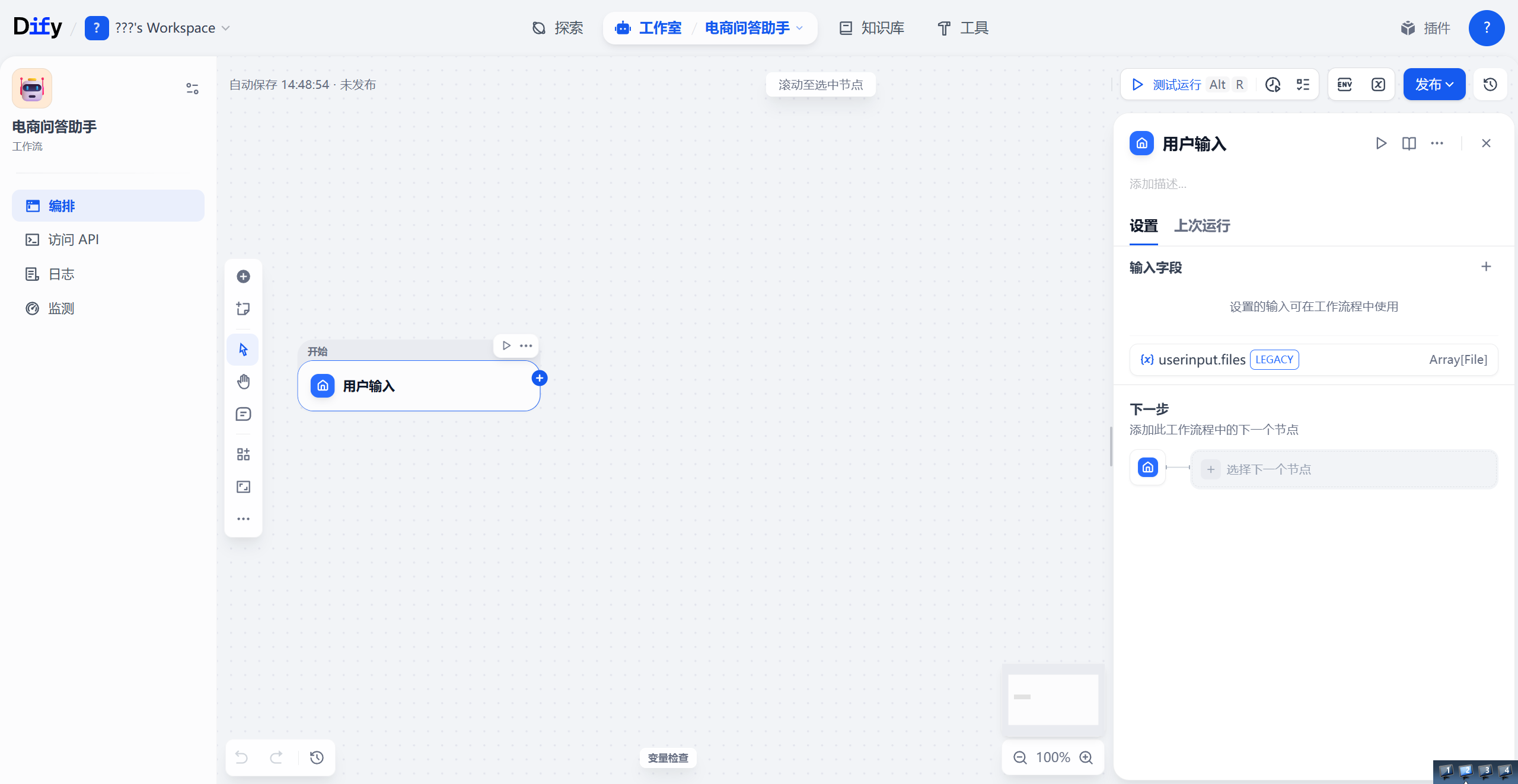Select the pointer mode tool

pos(243,349)
